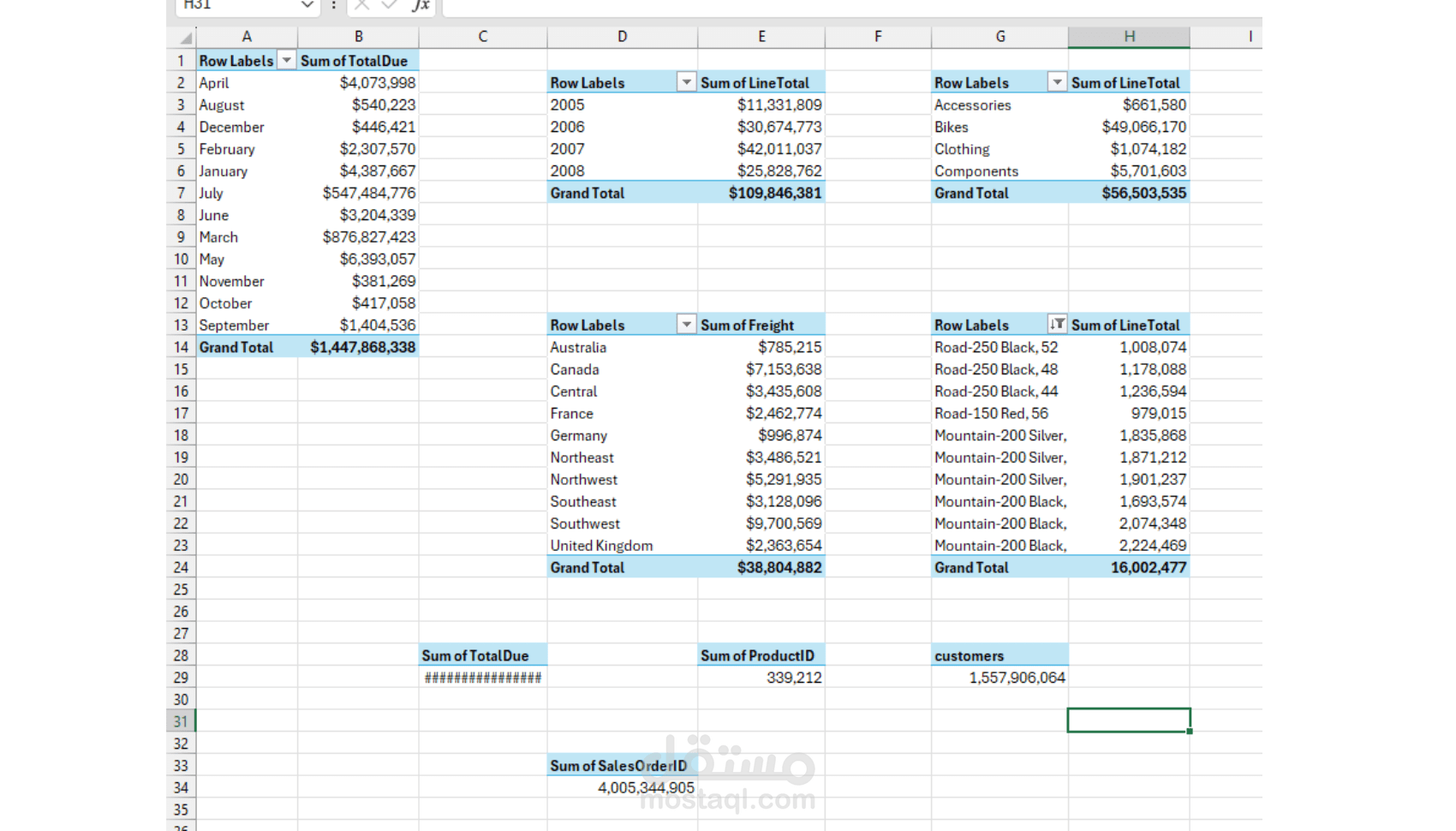The height and width of the screenshot is (831, 1456).
Task: Select the grand total $56,503,535
Action: [x=1129, y=193]
